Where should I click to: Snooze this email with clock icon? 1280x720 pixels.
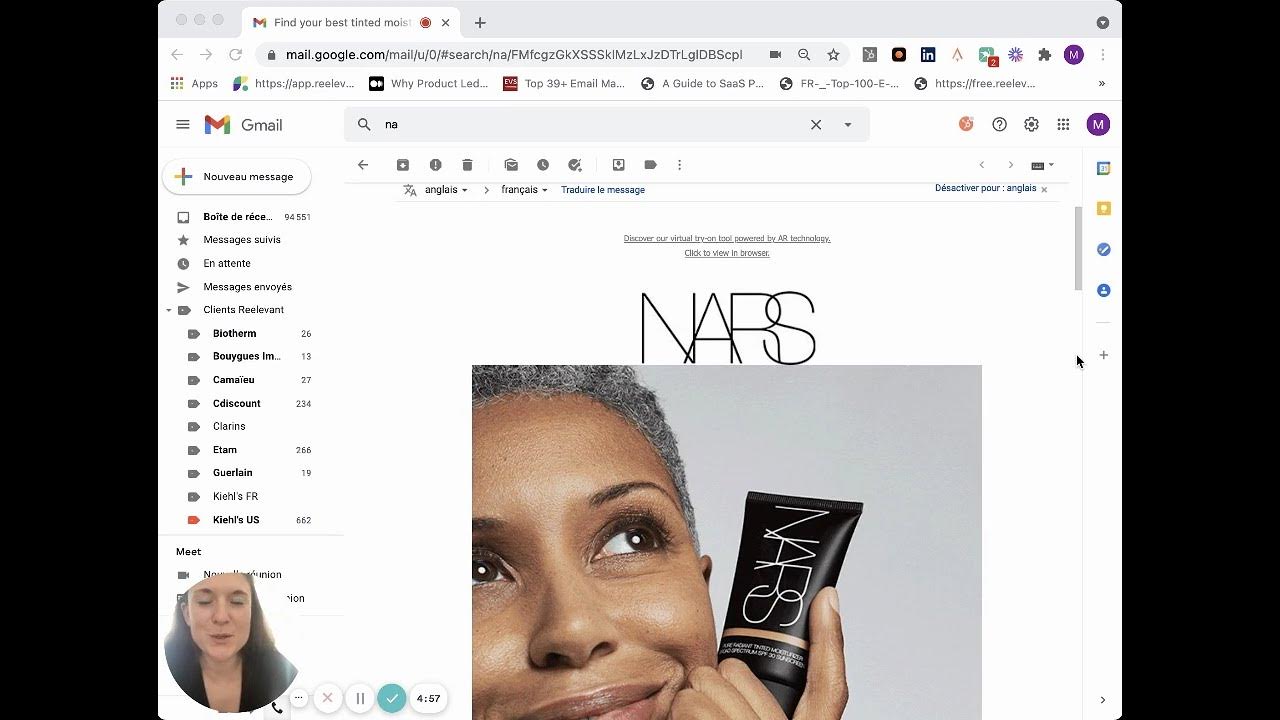(x=543, y=165)
